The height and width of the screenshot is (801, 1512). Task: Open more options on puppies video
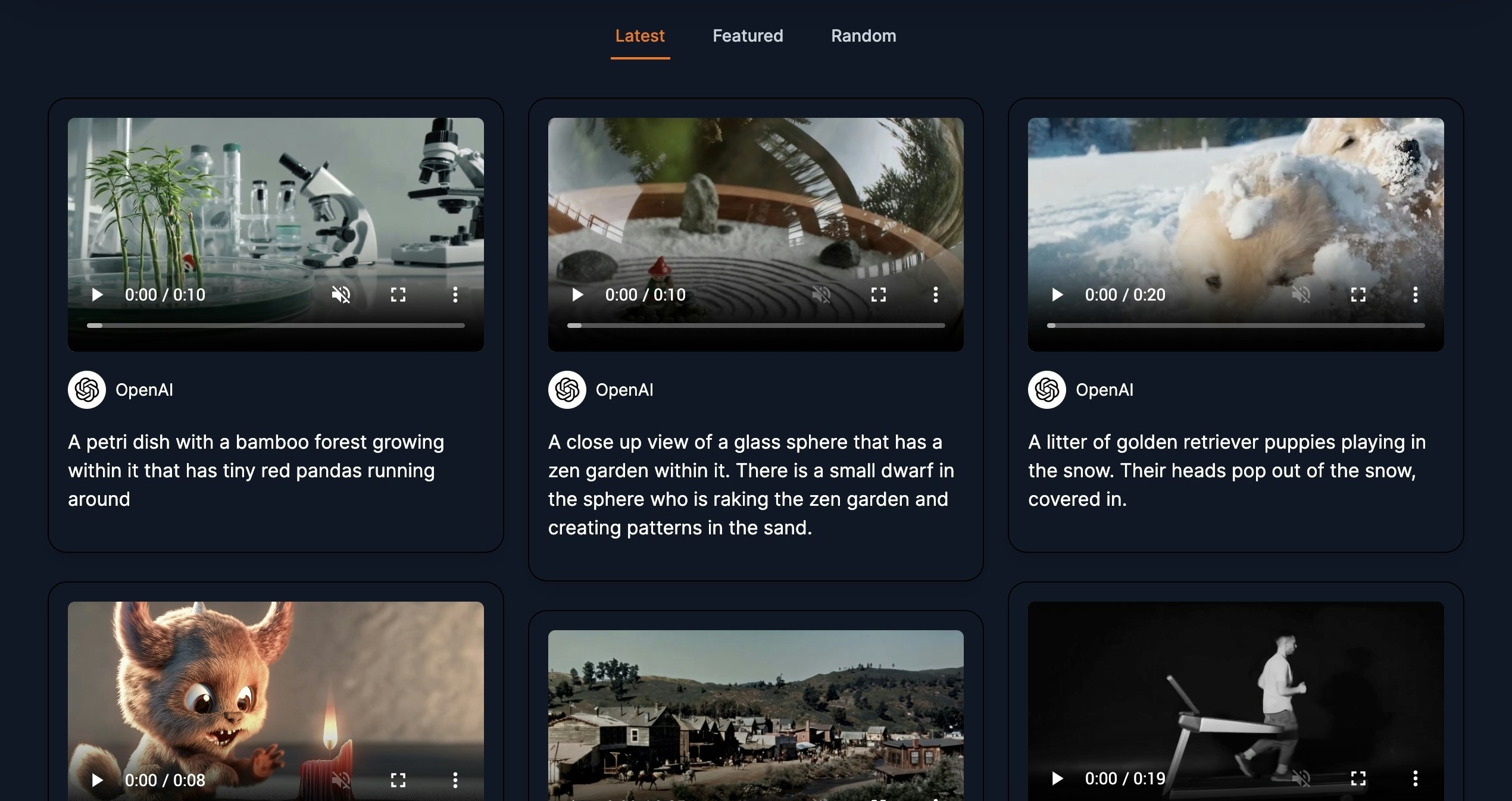[x=1416, y=295]
